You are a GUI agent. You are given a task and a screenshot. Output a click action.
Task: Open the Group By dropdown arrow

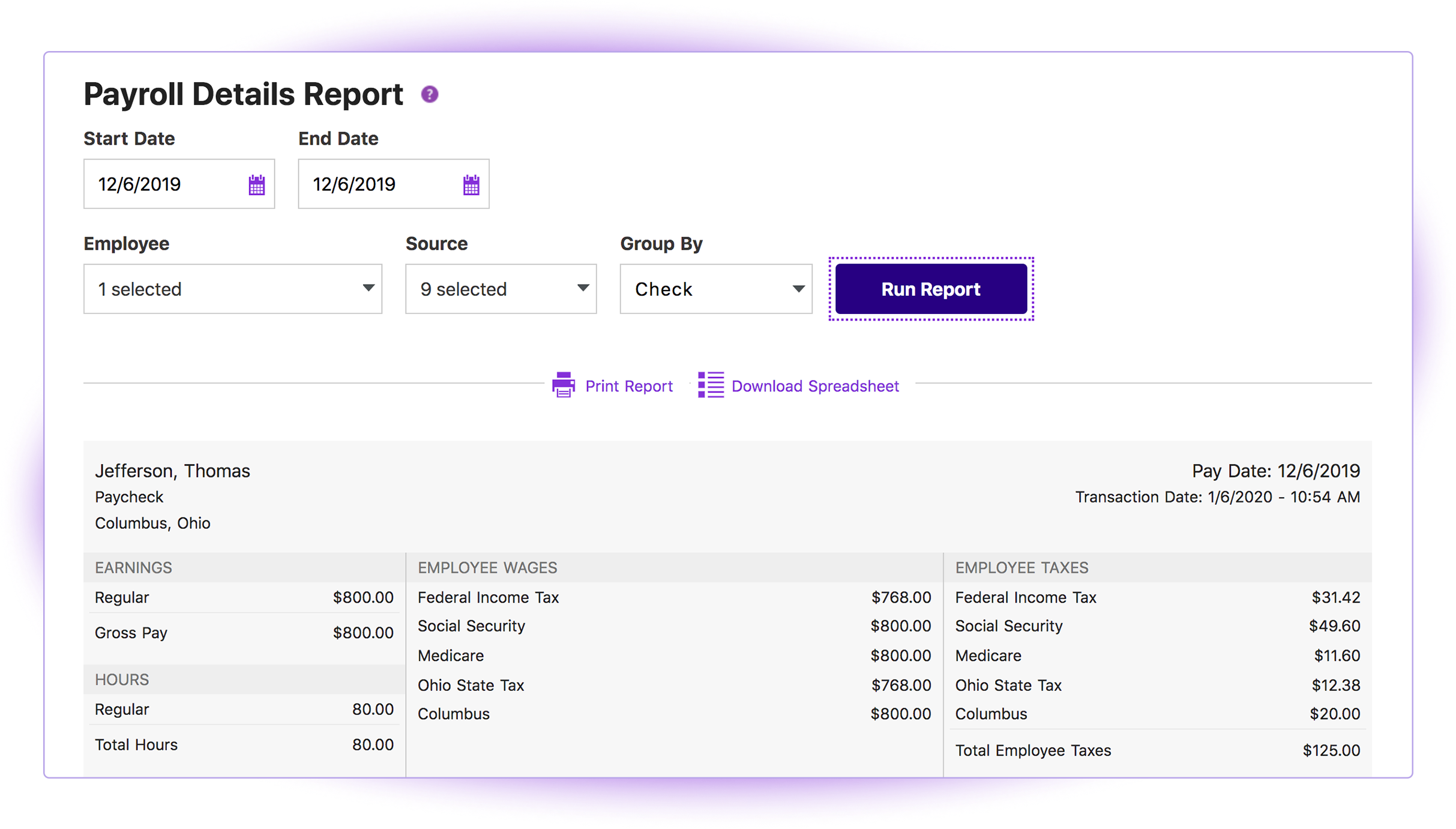pyautogui.click(x=798, y=289)
